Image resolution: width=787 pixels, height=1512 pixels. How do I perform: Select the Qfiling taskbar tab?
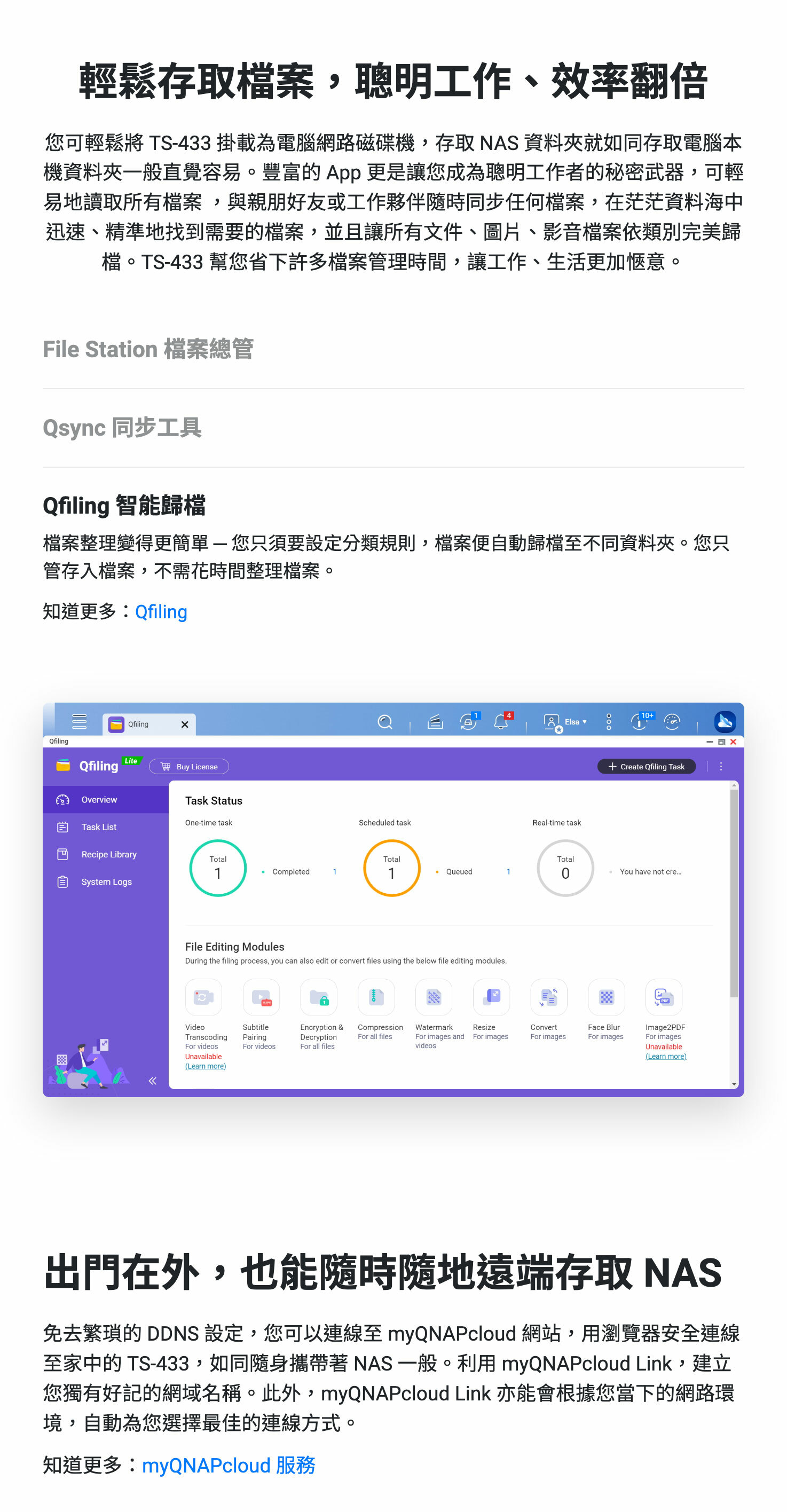148,724
